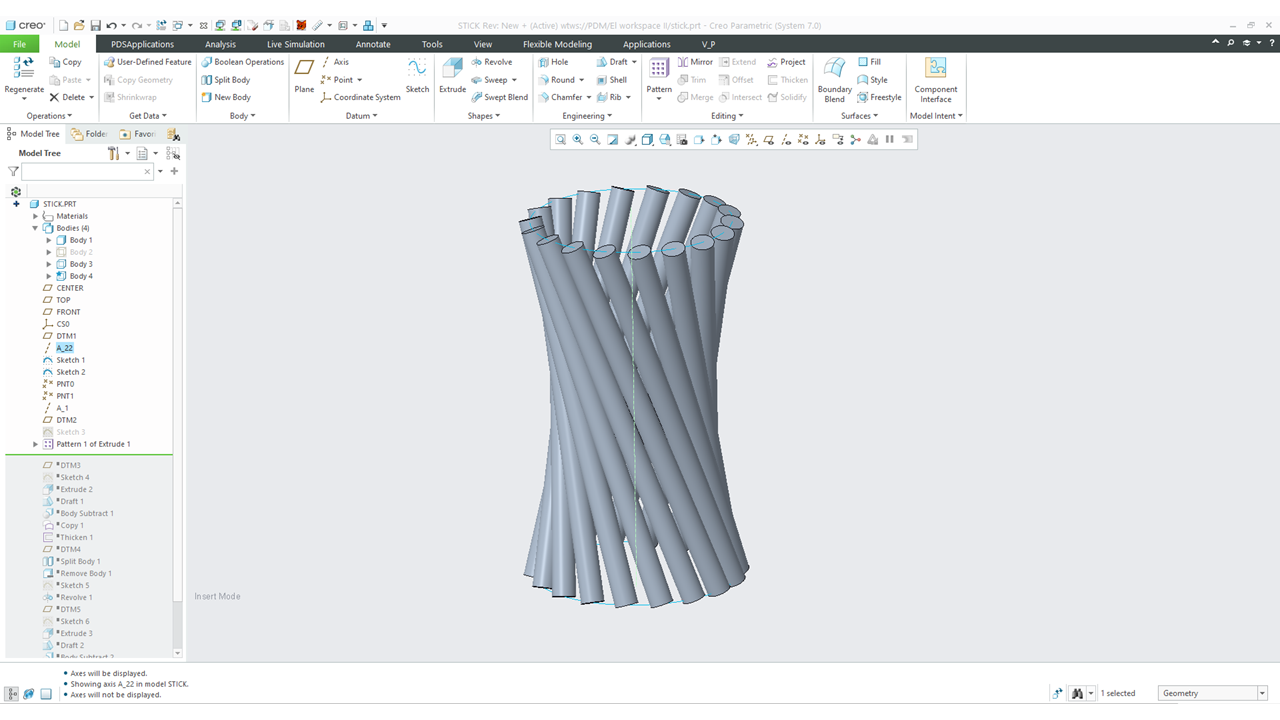Expand Pattern 1 of Extrude 1 node

tap(36, 444)
